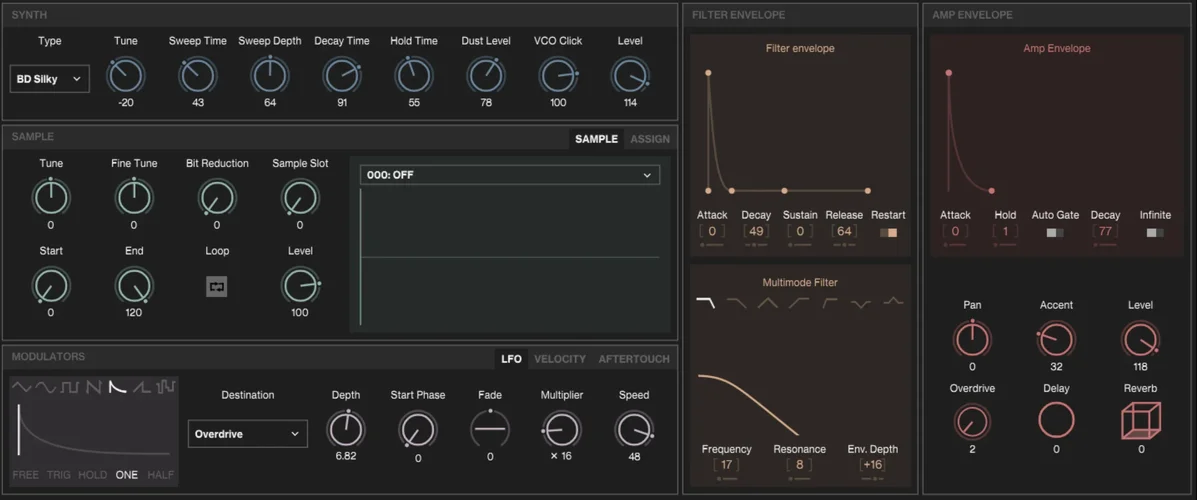Pick the first sine LFO waveform
The height and width of the screenshot is (500, 1197).
[x=21, y=387]
